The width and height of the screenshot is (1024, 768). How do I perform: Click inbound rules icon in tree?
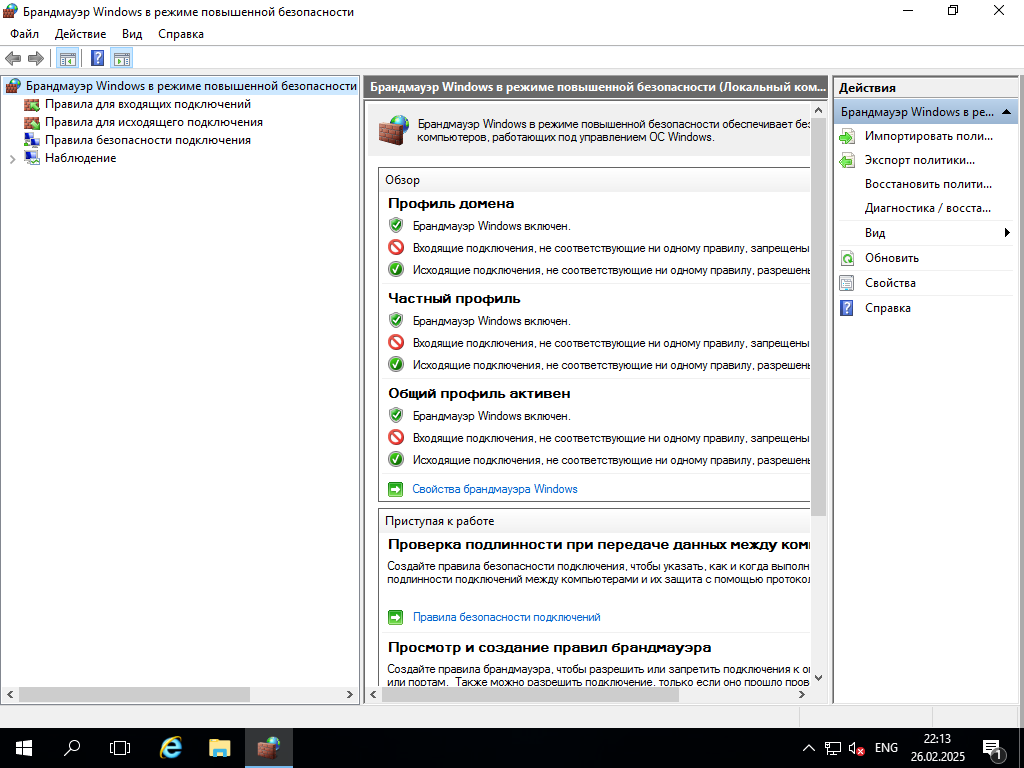coord(31,104)
